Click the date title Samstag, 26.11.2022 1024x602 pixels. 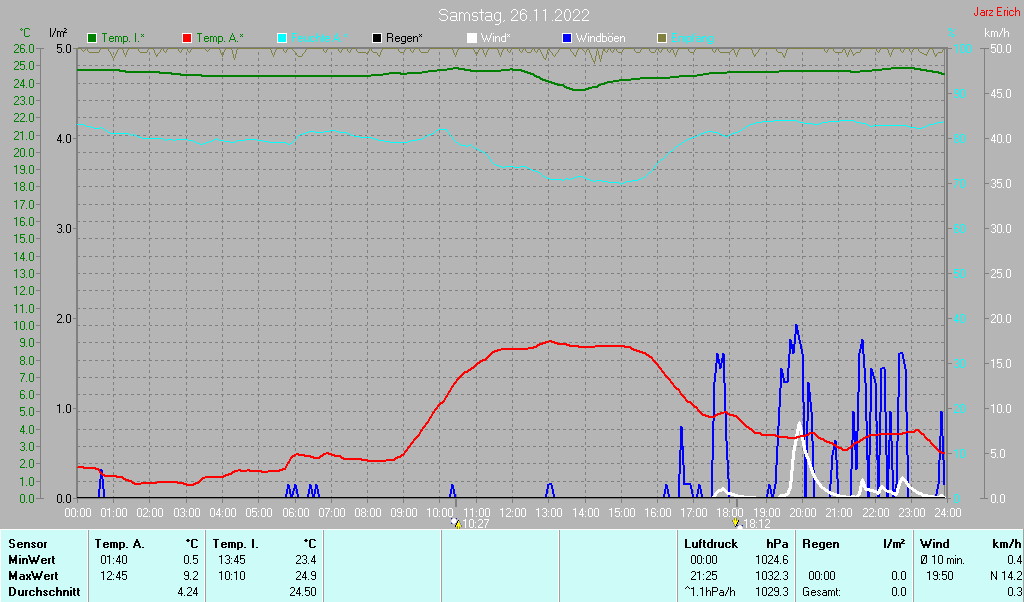[513, 16]
